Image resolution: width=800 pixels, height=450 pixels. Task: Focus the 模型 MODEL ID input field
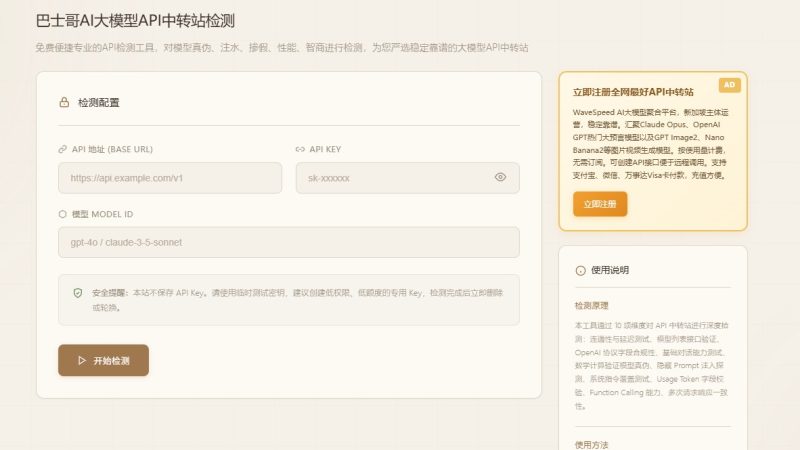[x=289, y=242]
